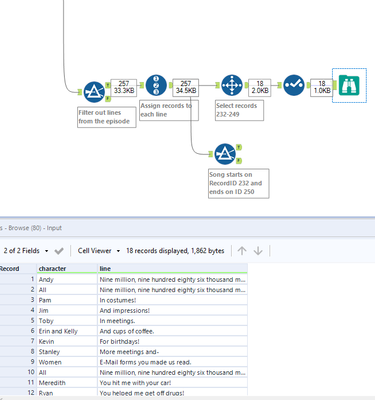
Task: Click the 'Record' column header
Action: pyautogui.click(x=18, y=268)
